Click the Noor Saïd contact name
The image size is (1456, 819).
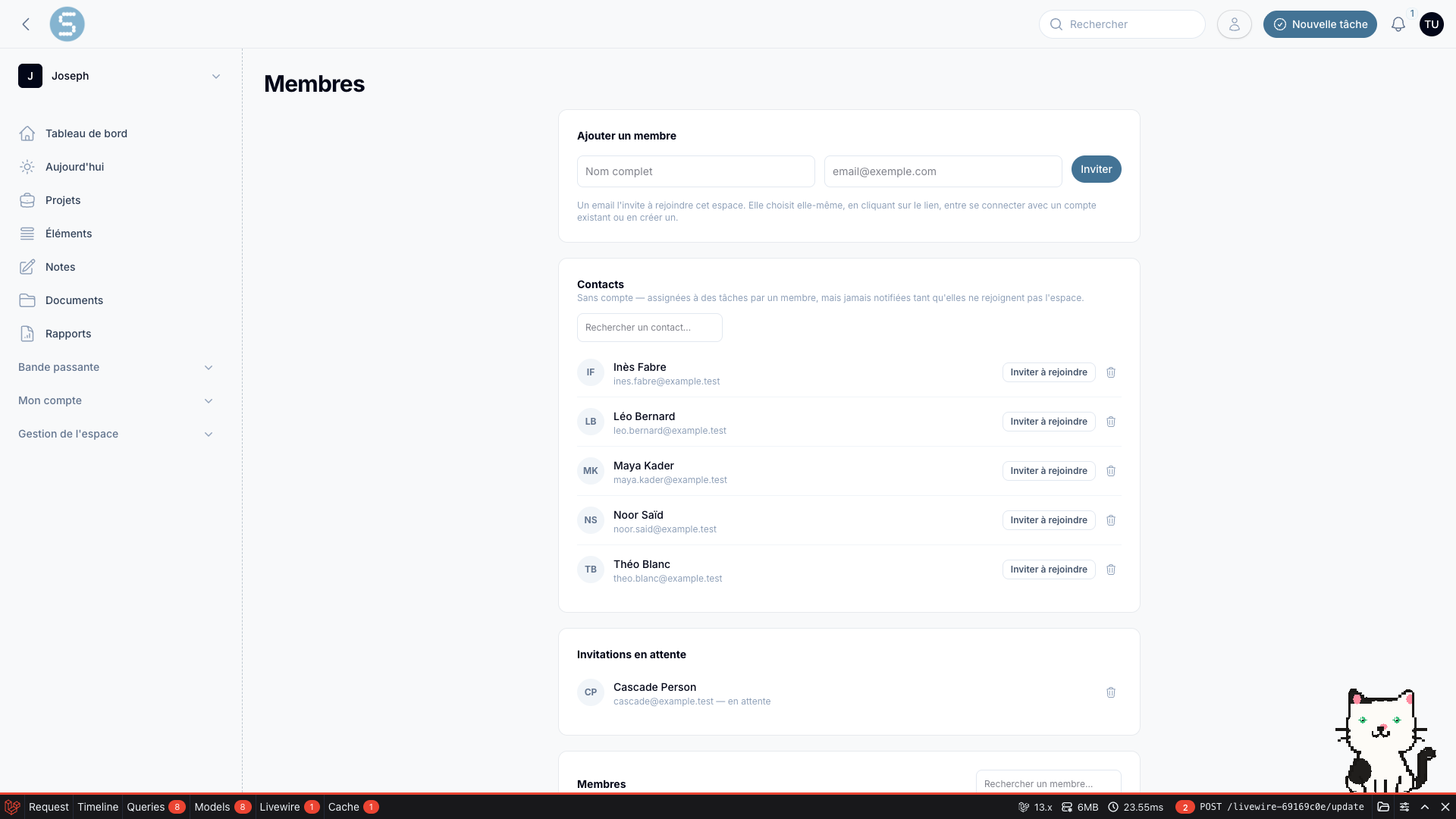click(x=639, y=515)
